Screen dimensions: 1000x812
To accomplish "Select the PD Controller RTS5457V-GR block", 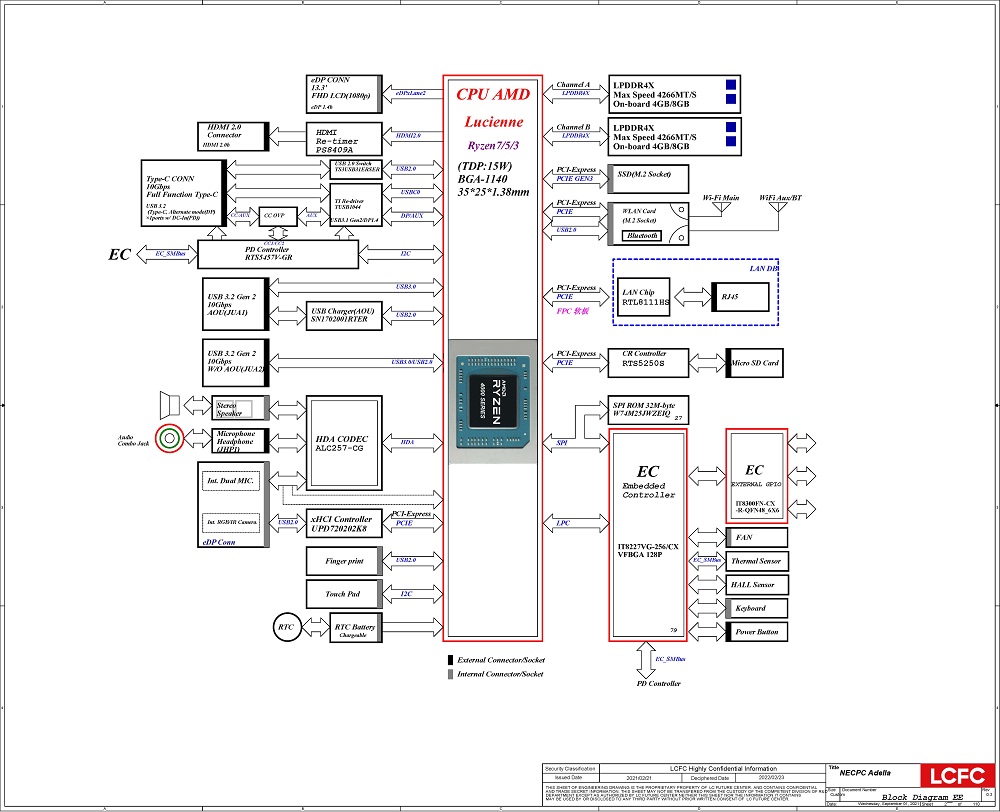I will click(278, 255).
